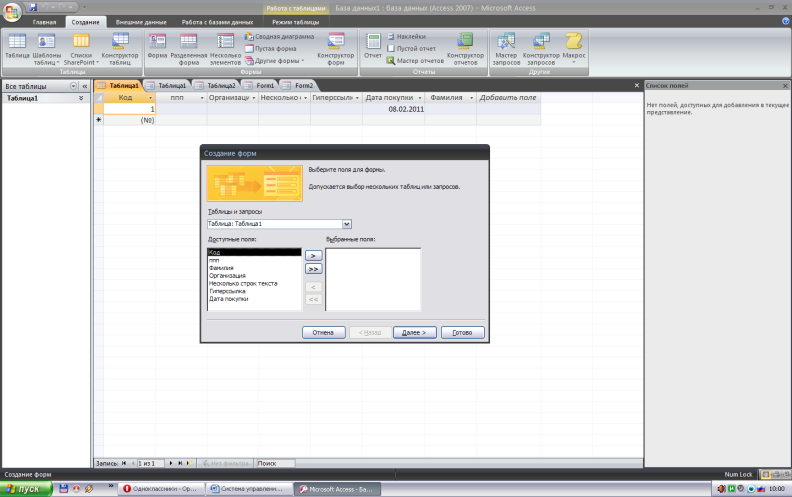Go to first record navigation button
Viewport: 792px width, 497px height.
(124, 463)
